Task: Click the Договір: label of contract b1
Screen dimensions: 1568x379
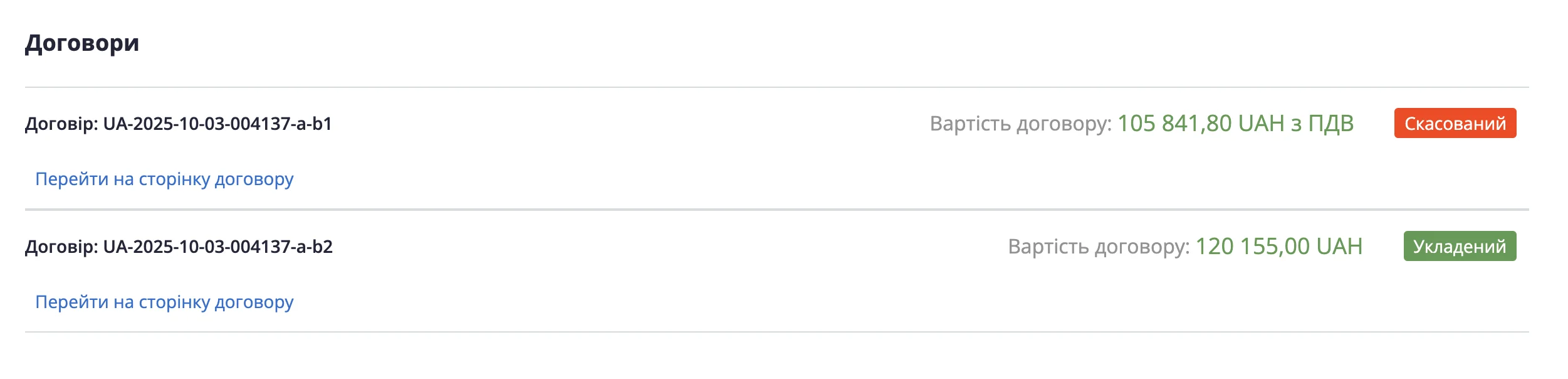Action: [x=61, y=124]
